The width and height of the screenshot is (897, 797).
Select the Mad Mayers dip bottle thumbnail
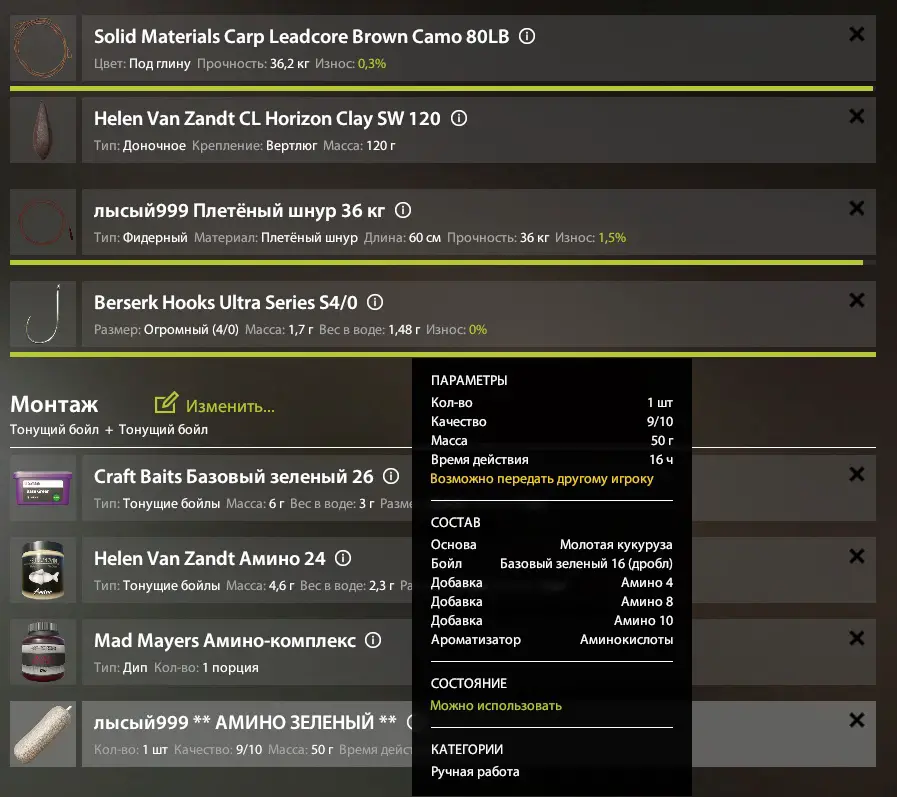click(43, 652)
